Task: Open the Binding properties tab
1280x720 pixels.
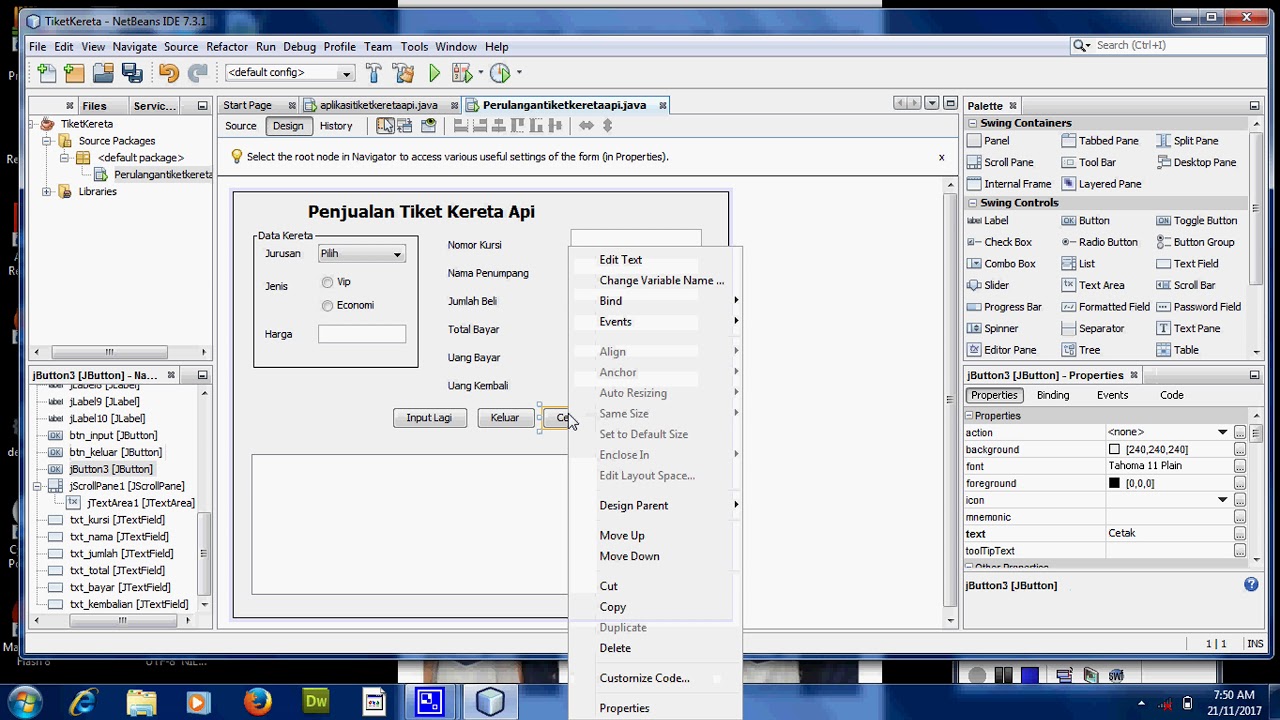Action: click(x=1053, y=395)
